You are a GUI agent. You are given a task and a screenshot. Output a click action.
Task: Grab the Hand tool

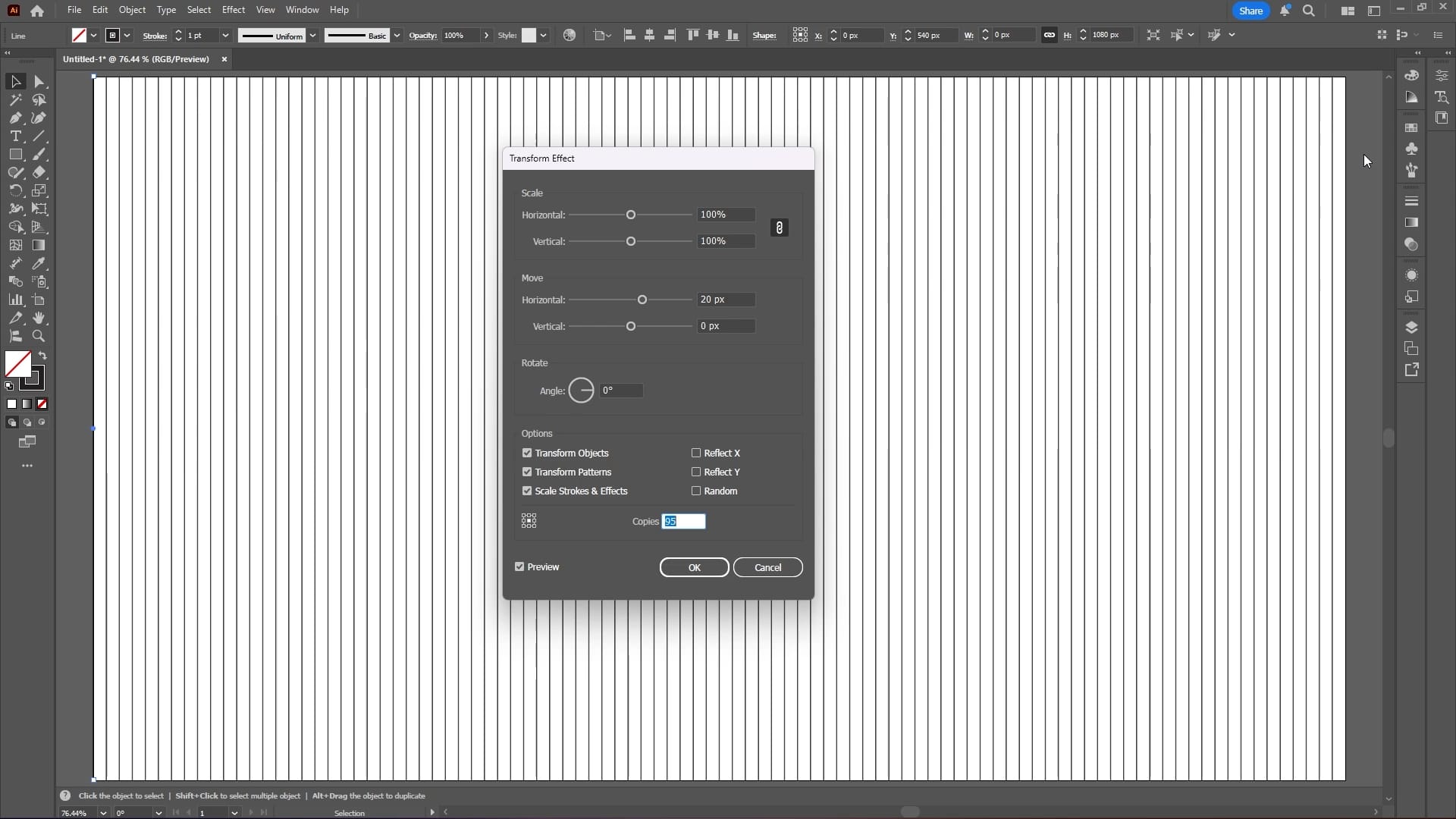(39, 318)
